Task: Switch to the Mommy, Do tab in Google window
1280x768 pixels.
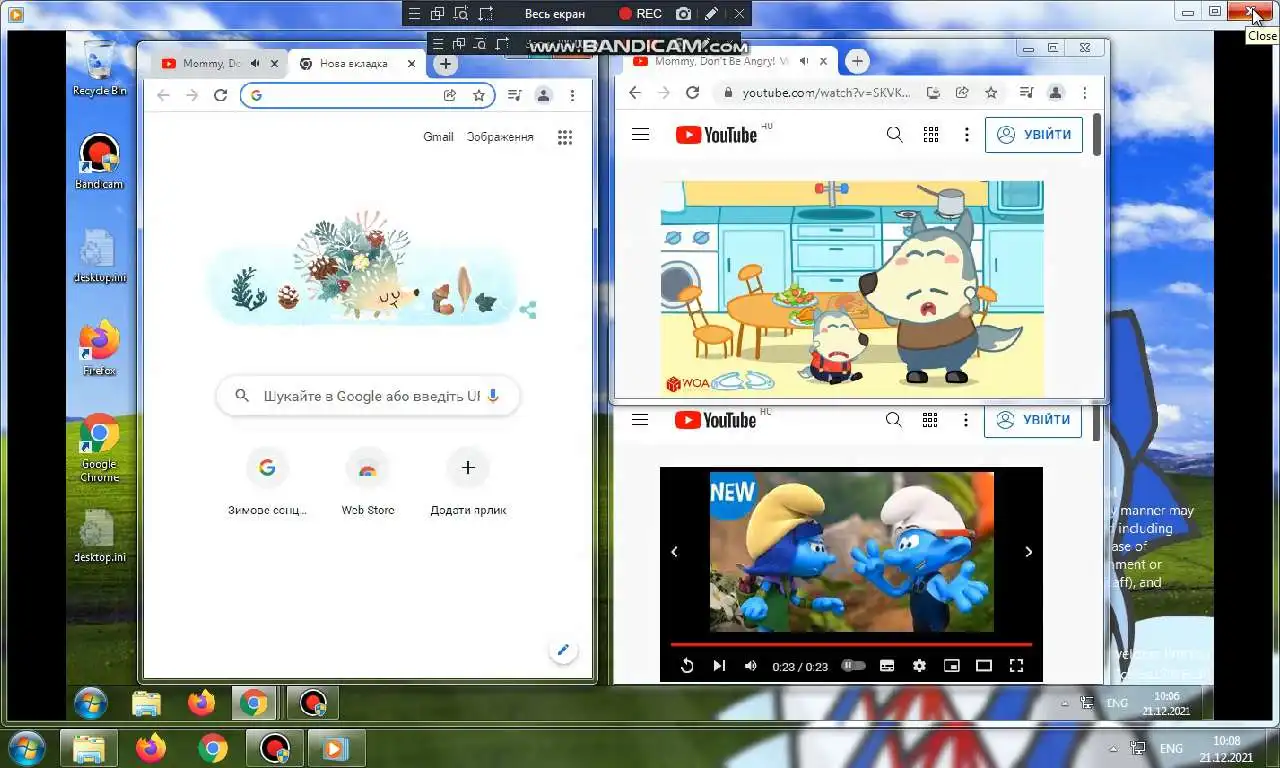Action: [x=212, y=63]
